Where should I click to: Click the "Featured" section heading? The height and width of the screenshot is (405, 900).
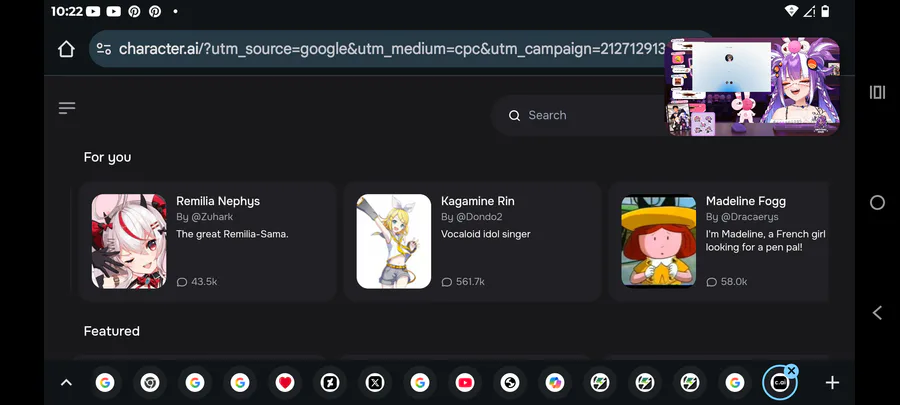[111, 331]
